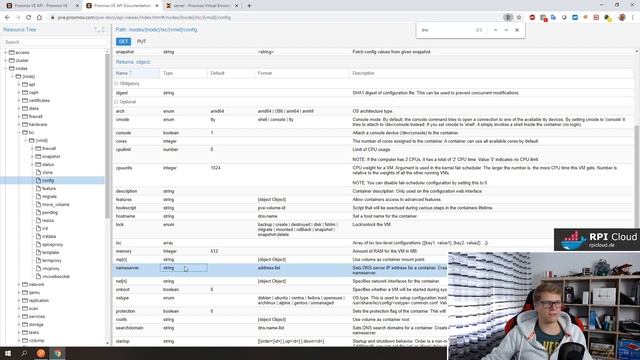Select the nameserver parameter row
640x360 pixels.
click(280, 270)
